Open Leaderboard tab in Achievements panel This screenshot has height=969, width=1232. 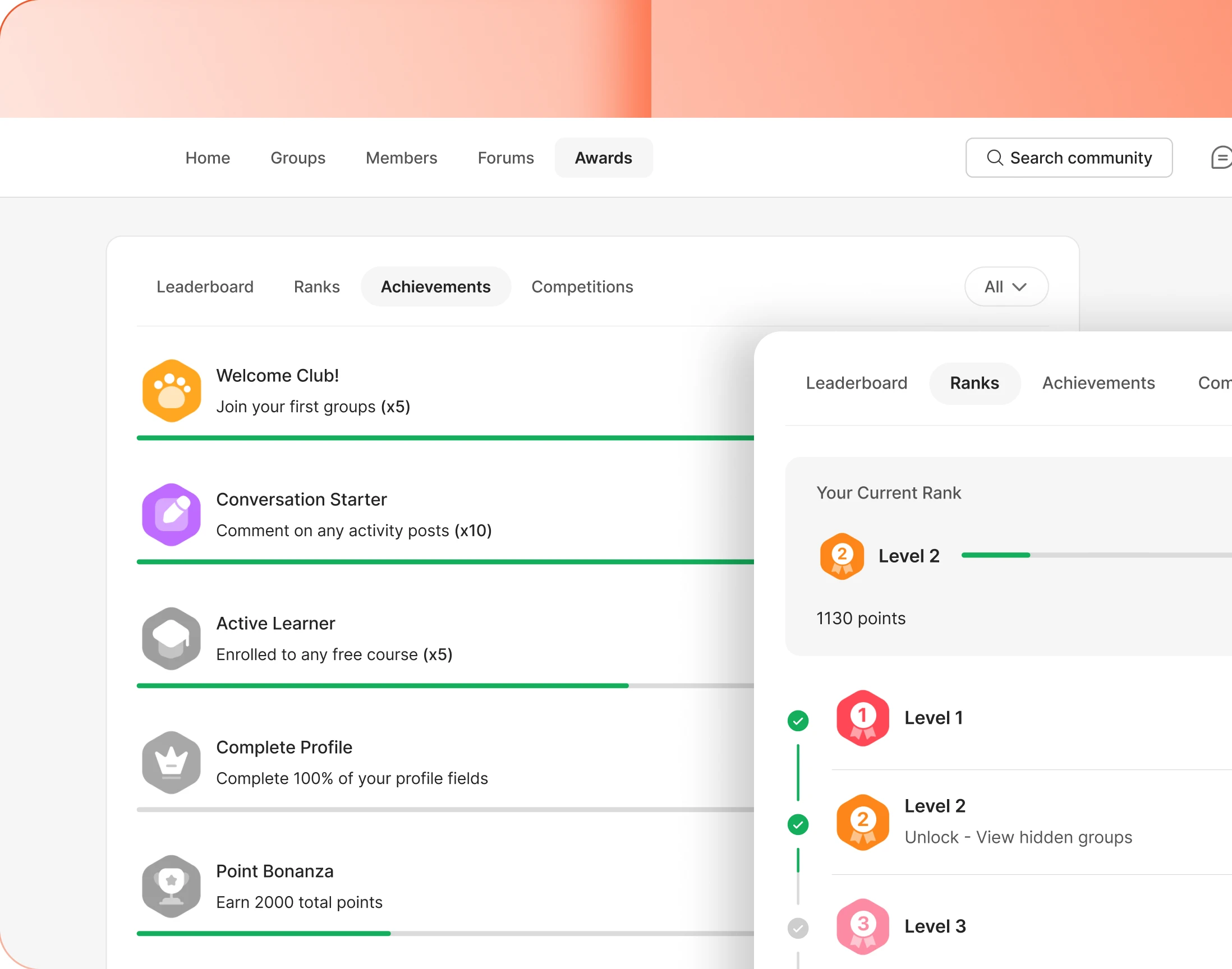click(205, 287)
